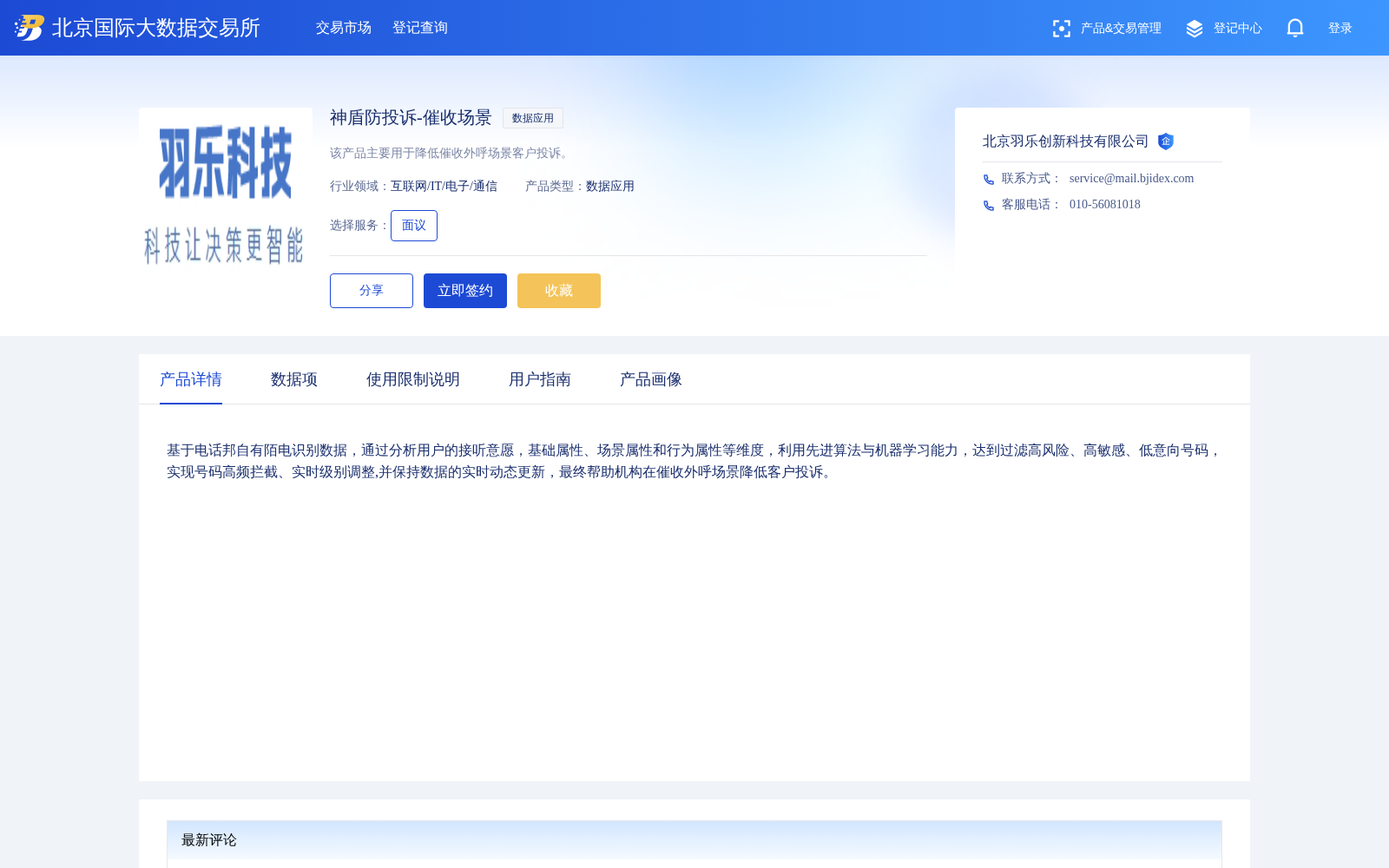Open 产品&交易管理 in header
The image size is (1389, 868).
click(x=1121, y=29)
